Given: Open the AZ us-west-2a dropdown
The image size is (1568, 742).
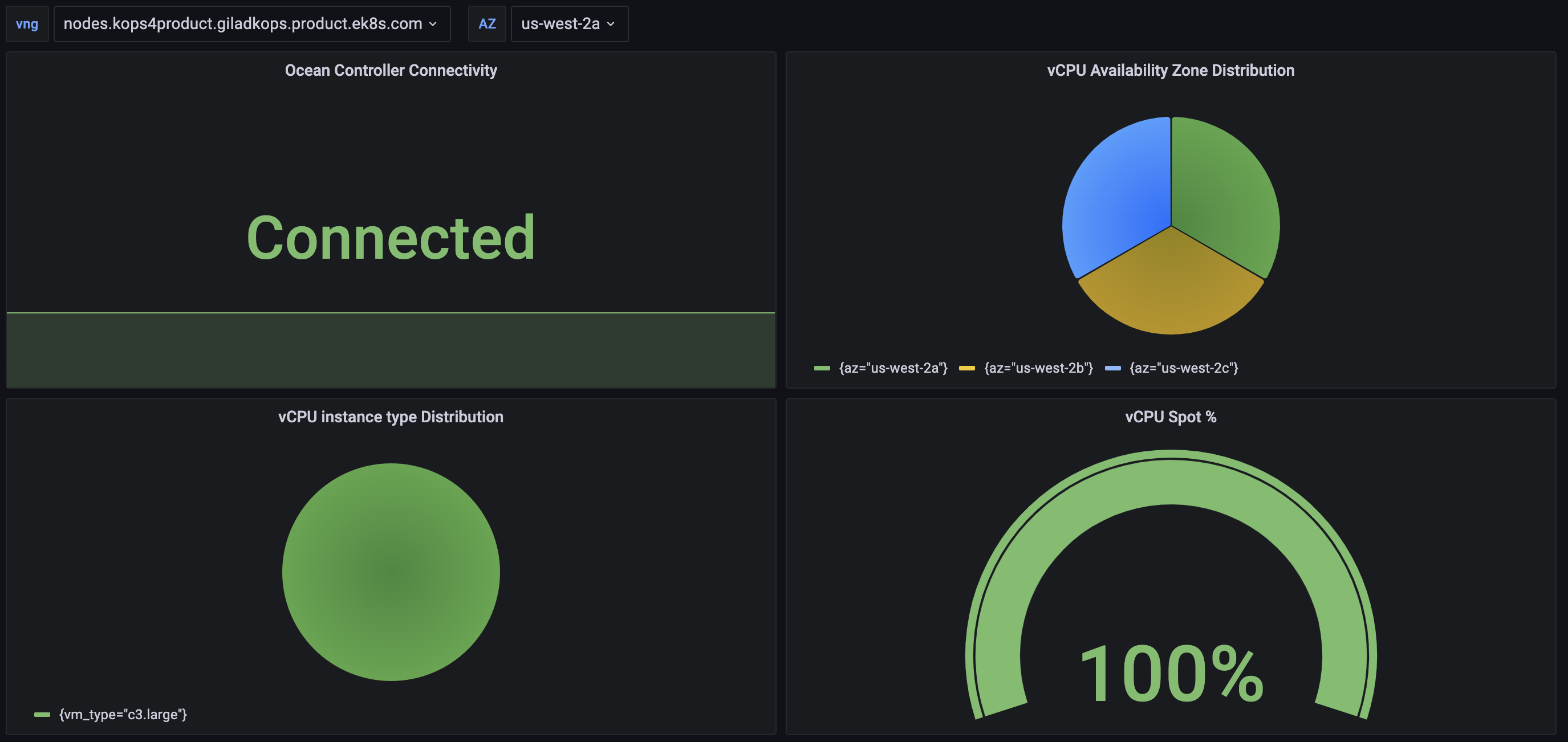Looking at the screenshot, I should click(x=560, y=24).
